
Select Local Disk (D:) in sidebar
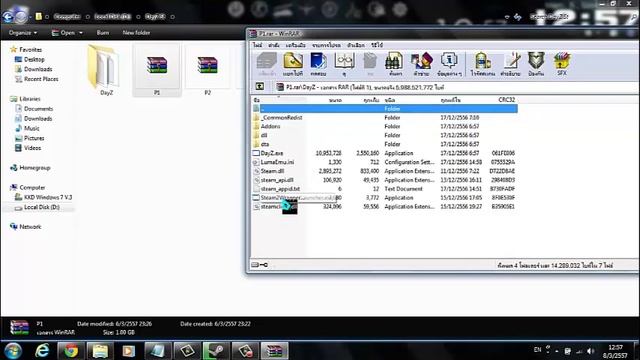pos(42,207)
